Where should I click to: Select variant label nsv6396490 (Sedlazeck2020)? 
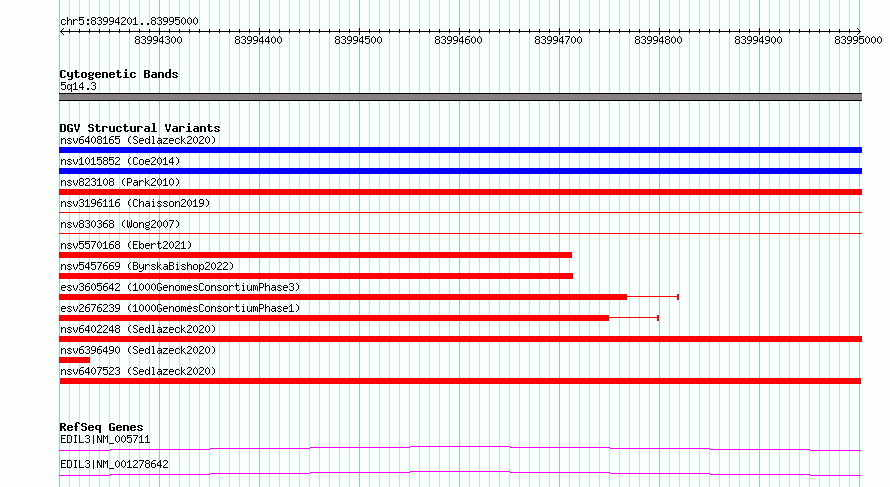tap(138, 350)
